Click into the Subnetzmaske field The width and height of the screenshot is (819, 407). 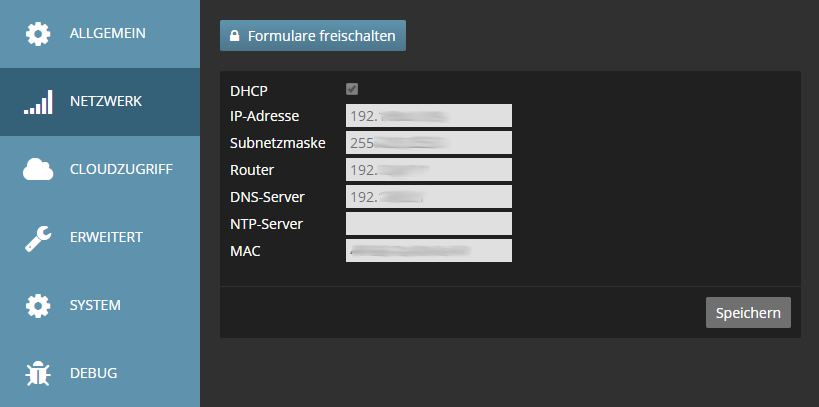428,143
